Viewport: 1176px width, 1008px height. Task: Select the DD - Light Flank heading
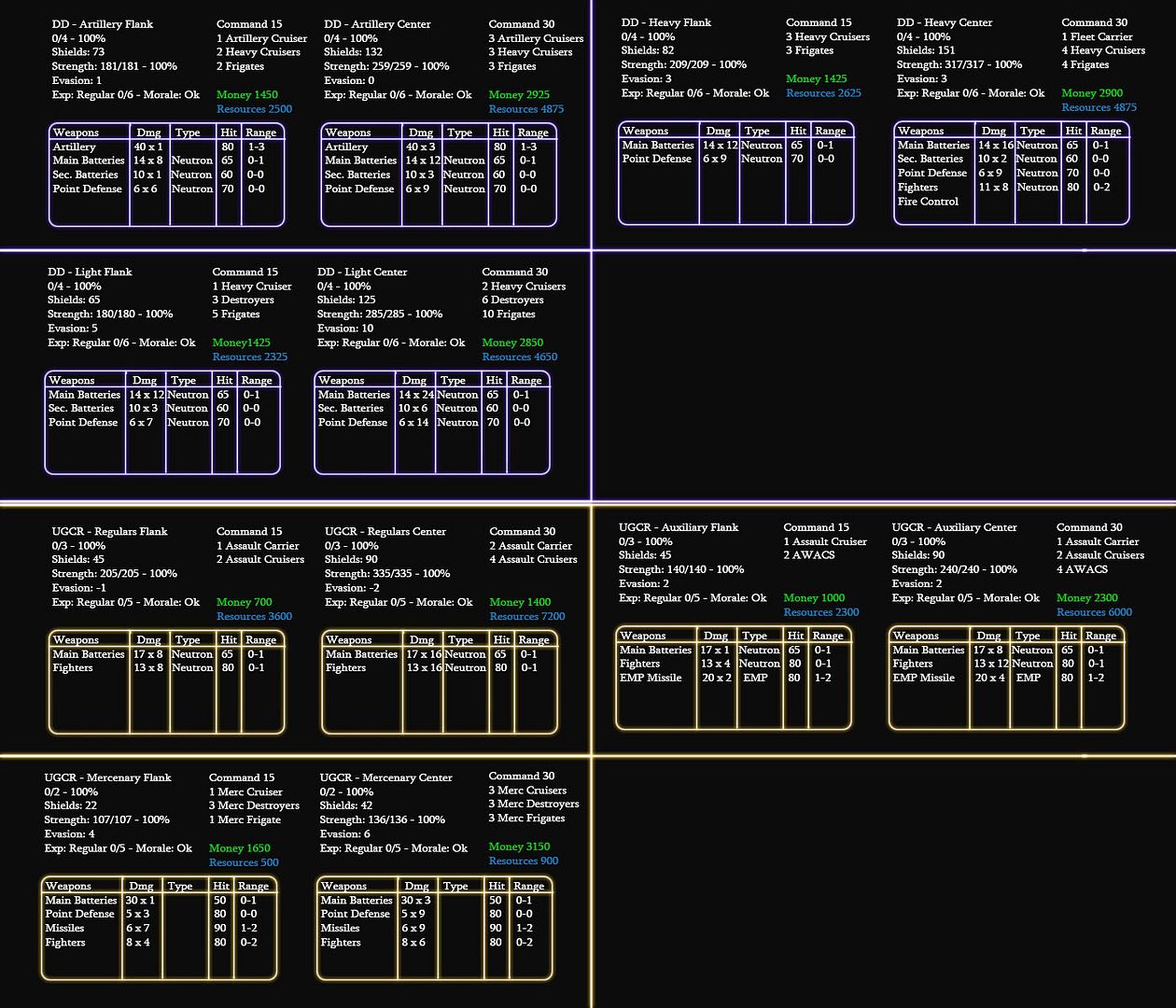90,272
